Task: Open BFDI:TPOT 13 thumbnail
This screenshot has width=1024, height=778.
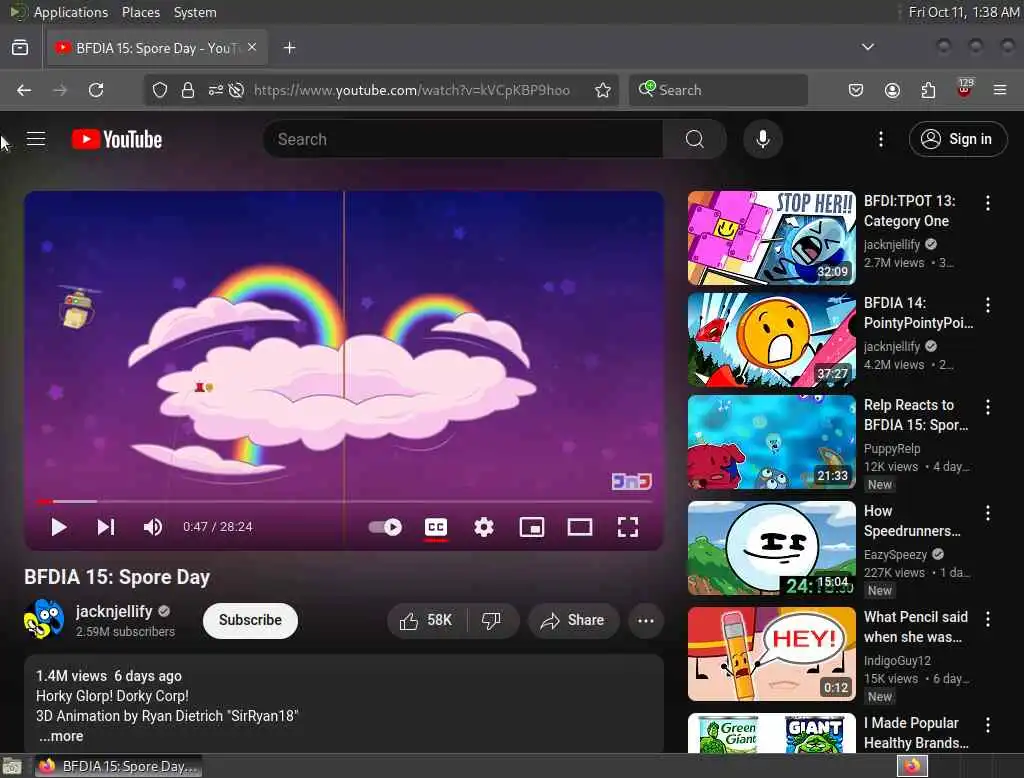Action: (771, 238)
